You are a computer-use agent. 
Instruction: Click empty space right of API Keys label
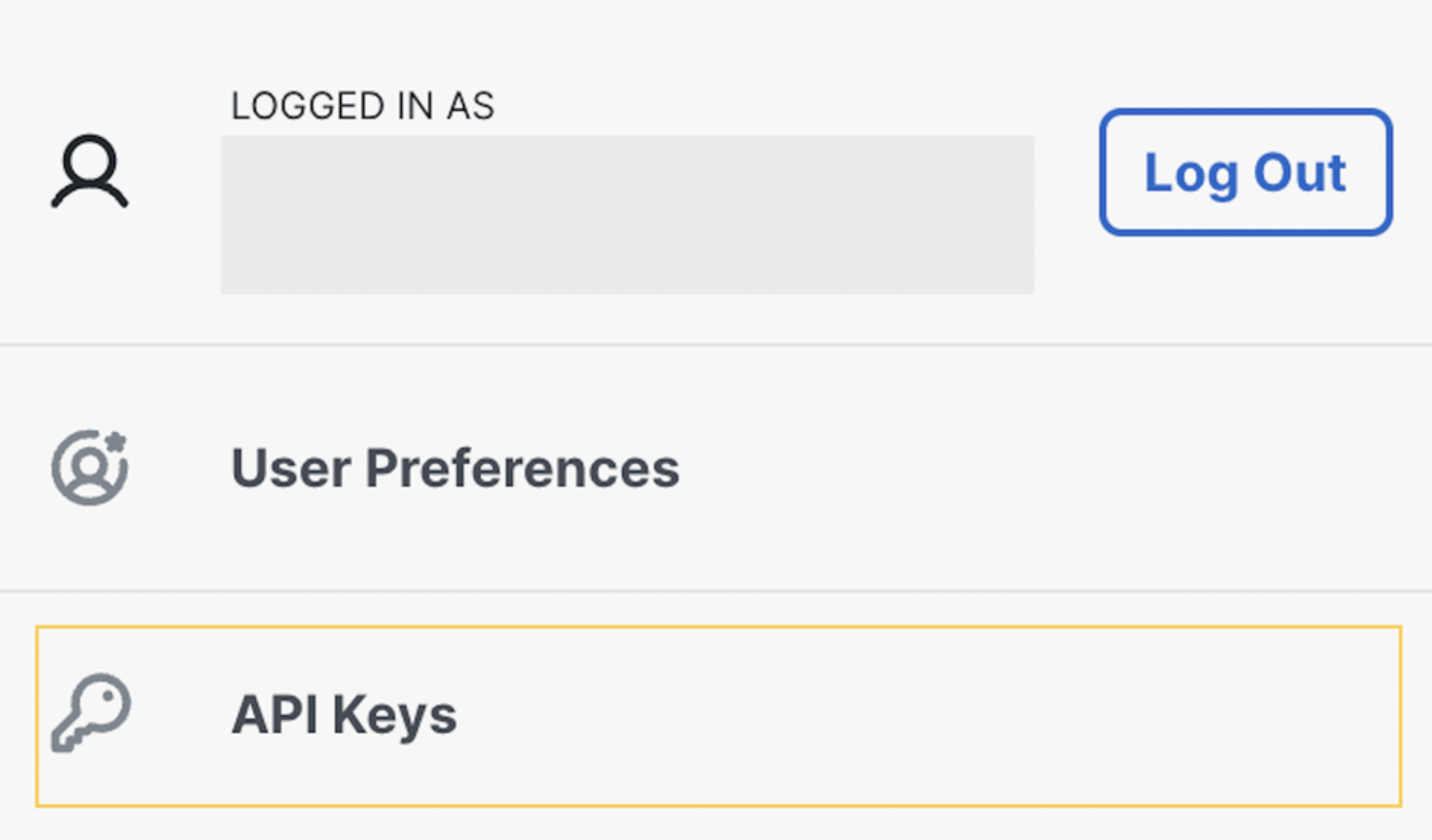928,716
